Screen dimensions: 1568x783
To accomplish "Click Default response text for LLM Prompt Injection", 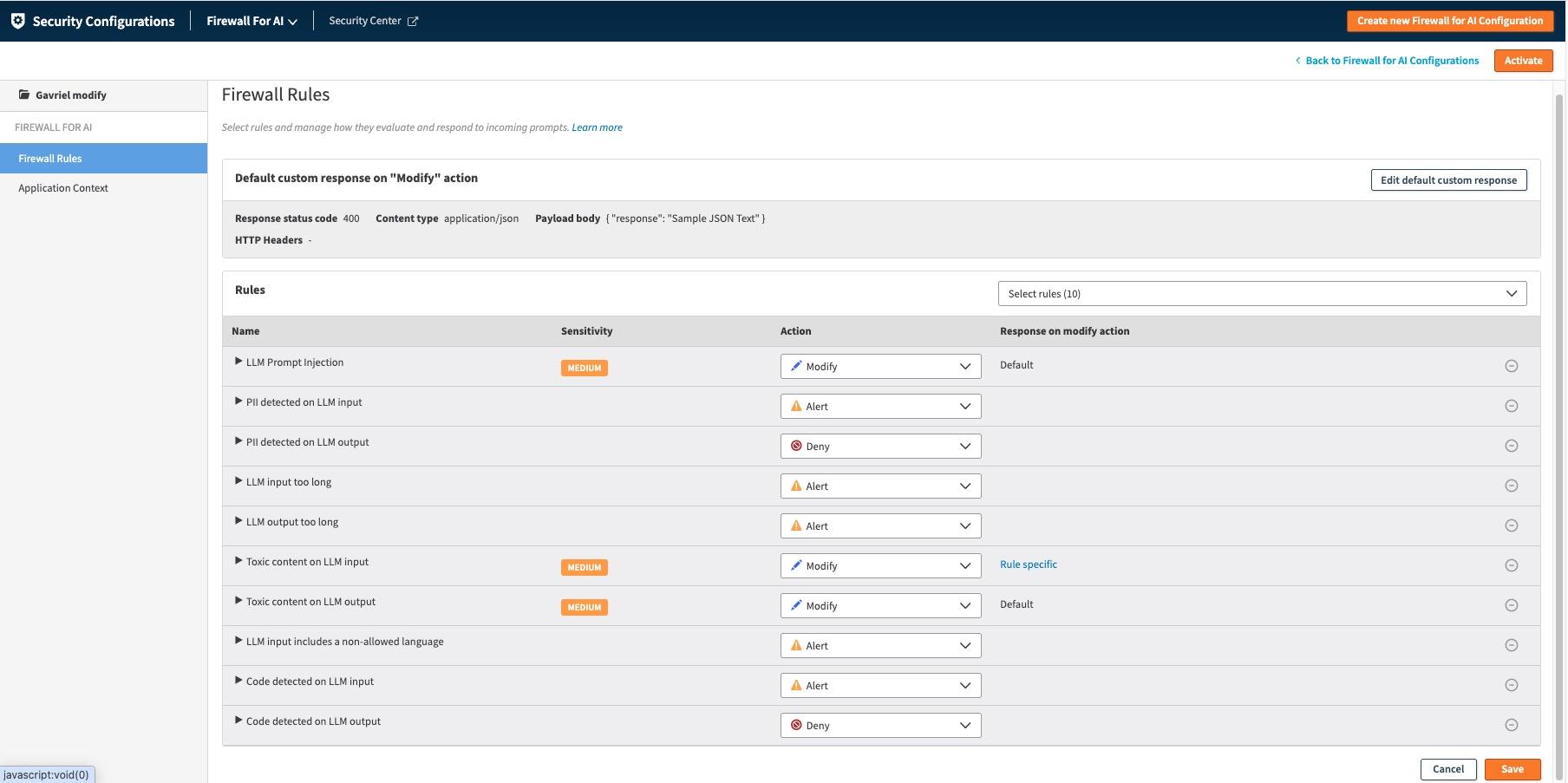I will [1016, 365].
